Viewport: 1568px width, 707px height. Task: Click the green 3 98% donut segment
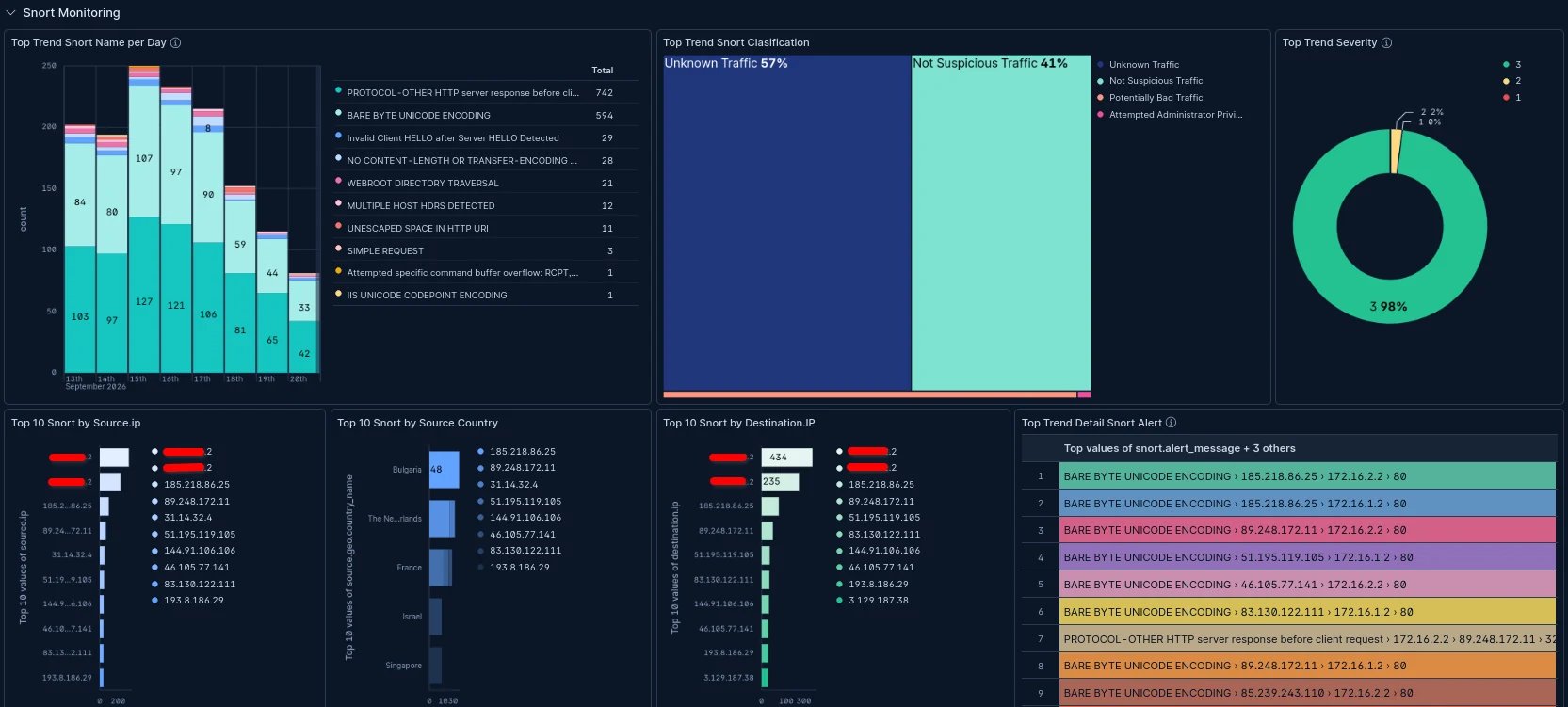pyautogui.click(x=1388, y=307)
